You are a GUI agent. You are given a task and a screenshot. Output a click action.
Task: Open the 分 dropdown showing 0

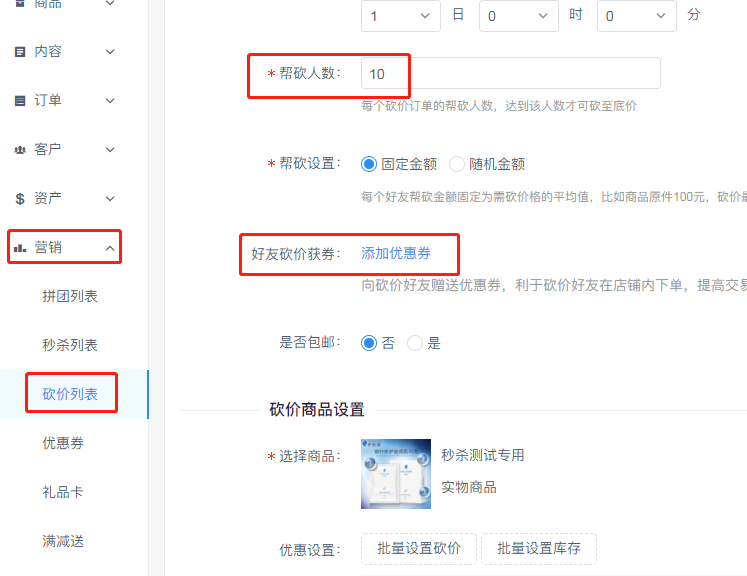point(636,16)
